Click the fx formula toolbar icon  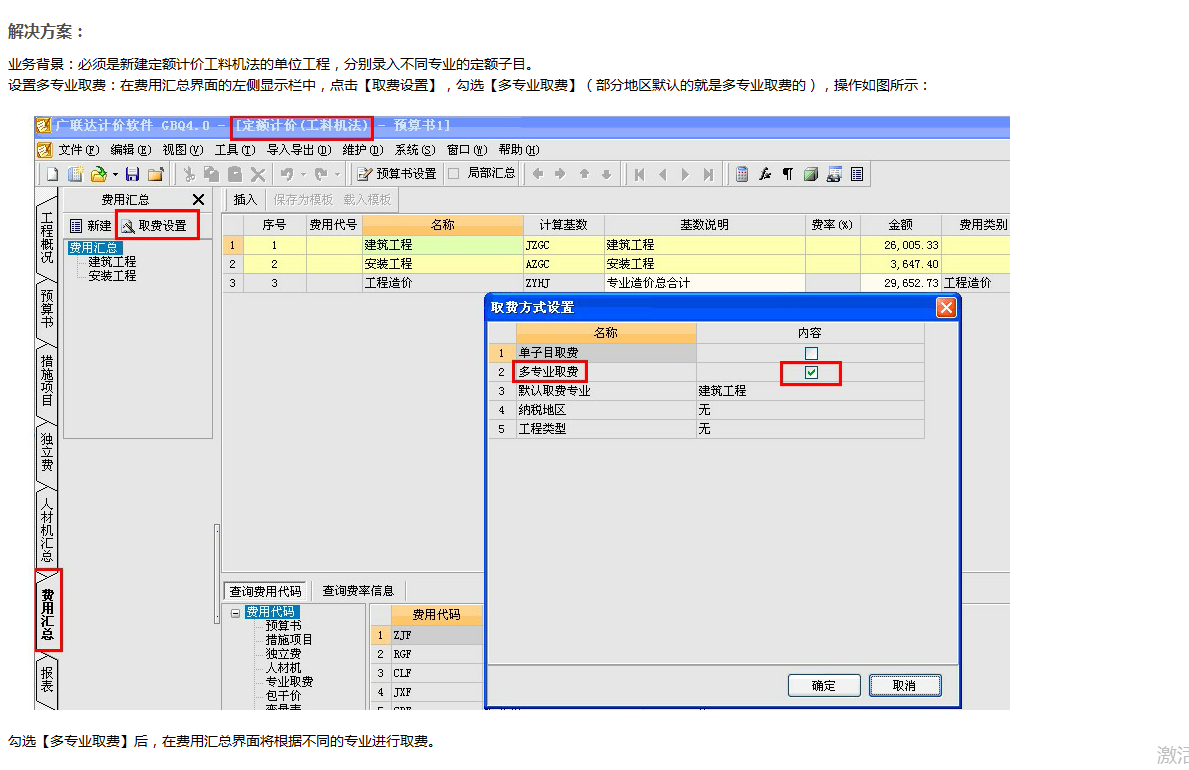coord(765,174)
